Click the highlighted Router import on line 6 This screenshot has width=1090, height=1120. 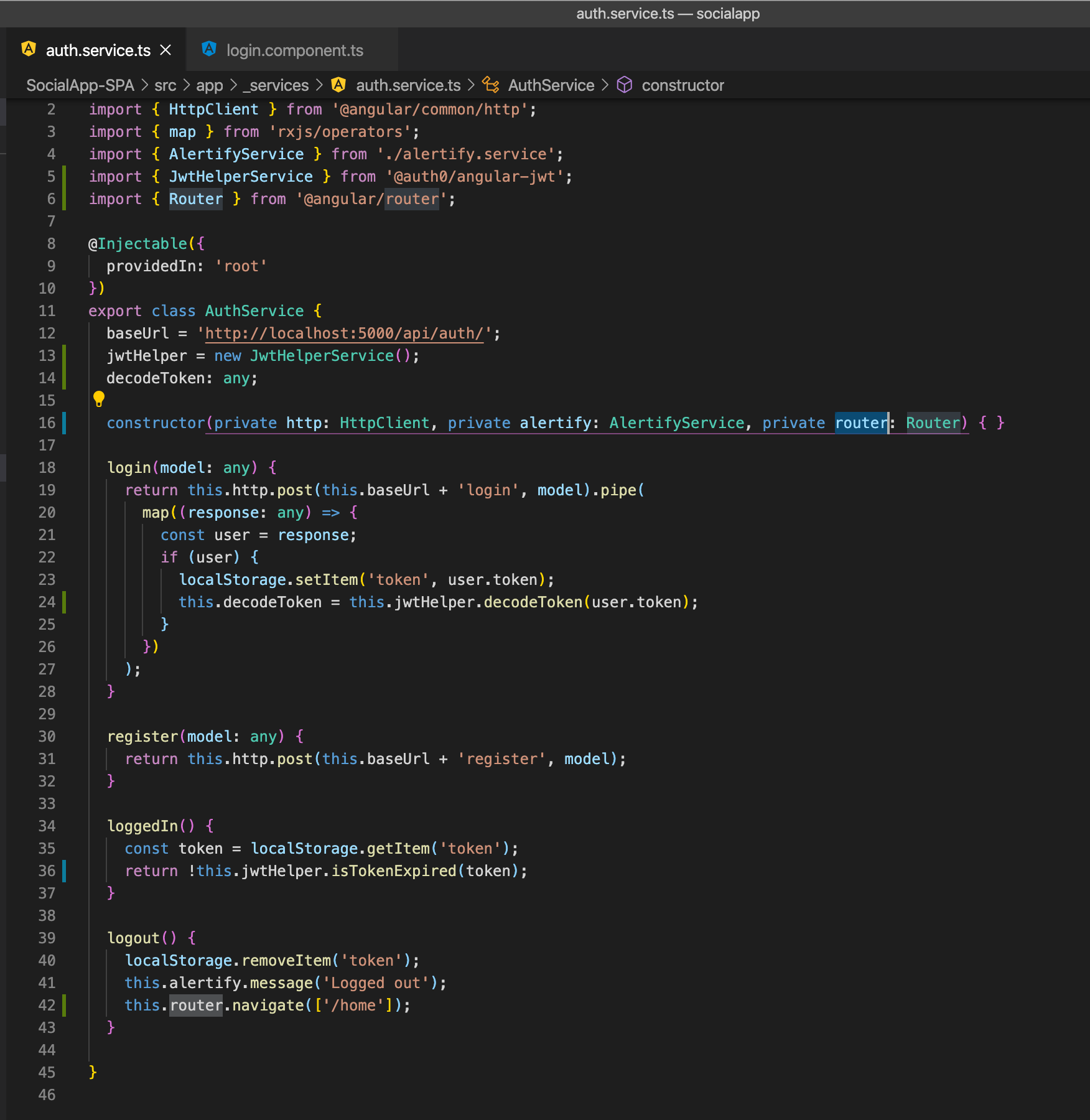[195, 199]
